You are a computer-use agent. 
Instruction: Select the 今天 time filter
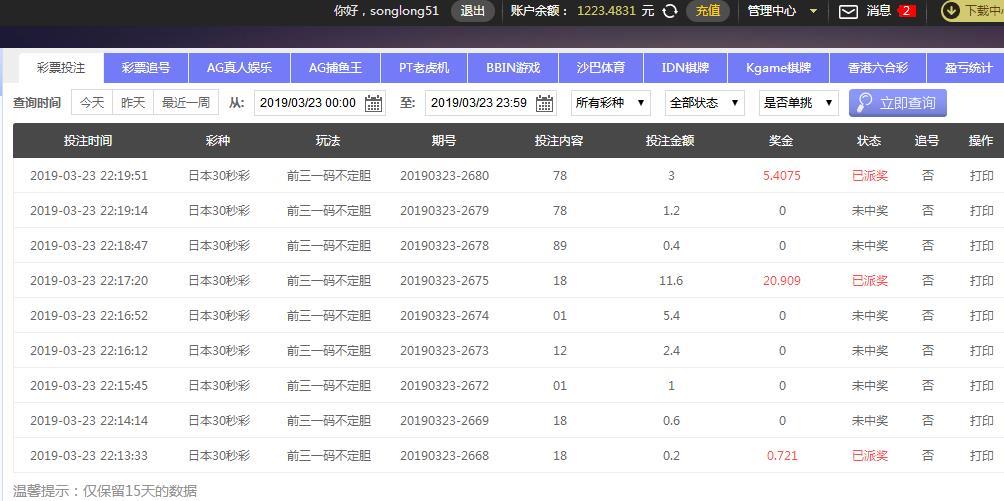91,103
